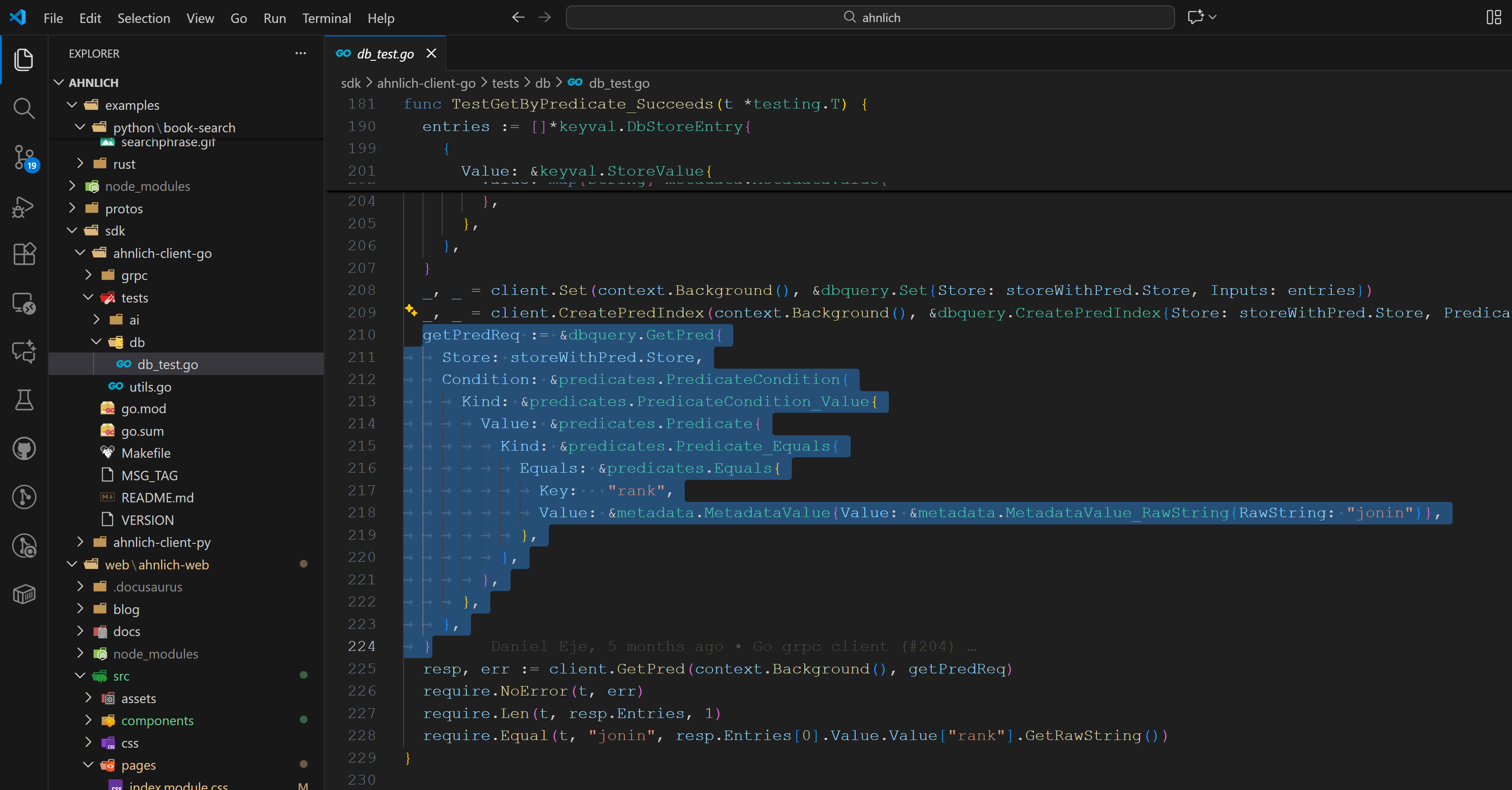This screenshot has width=1512, height=790.
Task: Open Run and Debug view
Action: pos(23,207)
